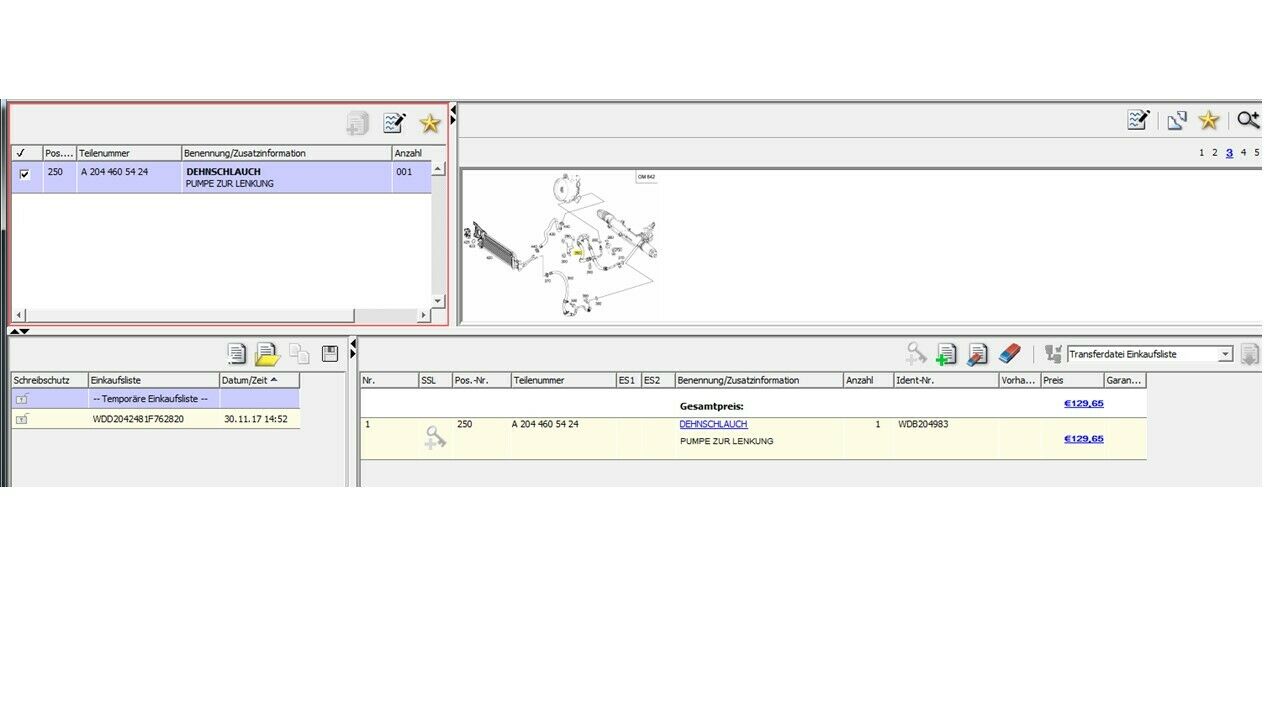Go to diagram page 1
The image size is (1280, 720).
point(1202,153)
